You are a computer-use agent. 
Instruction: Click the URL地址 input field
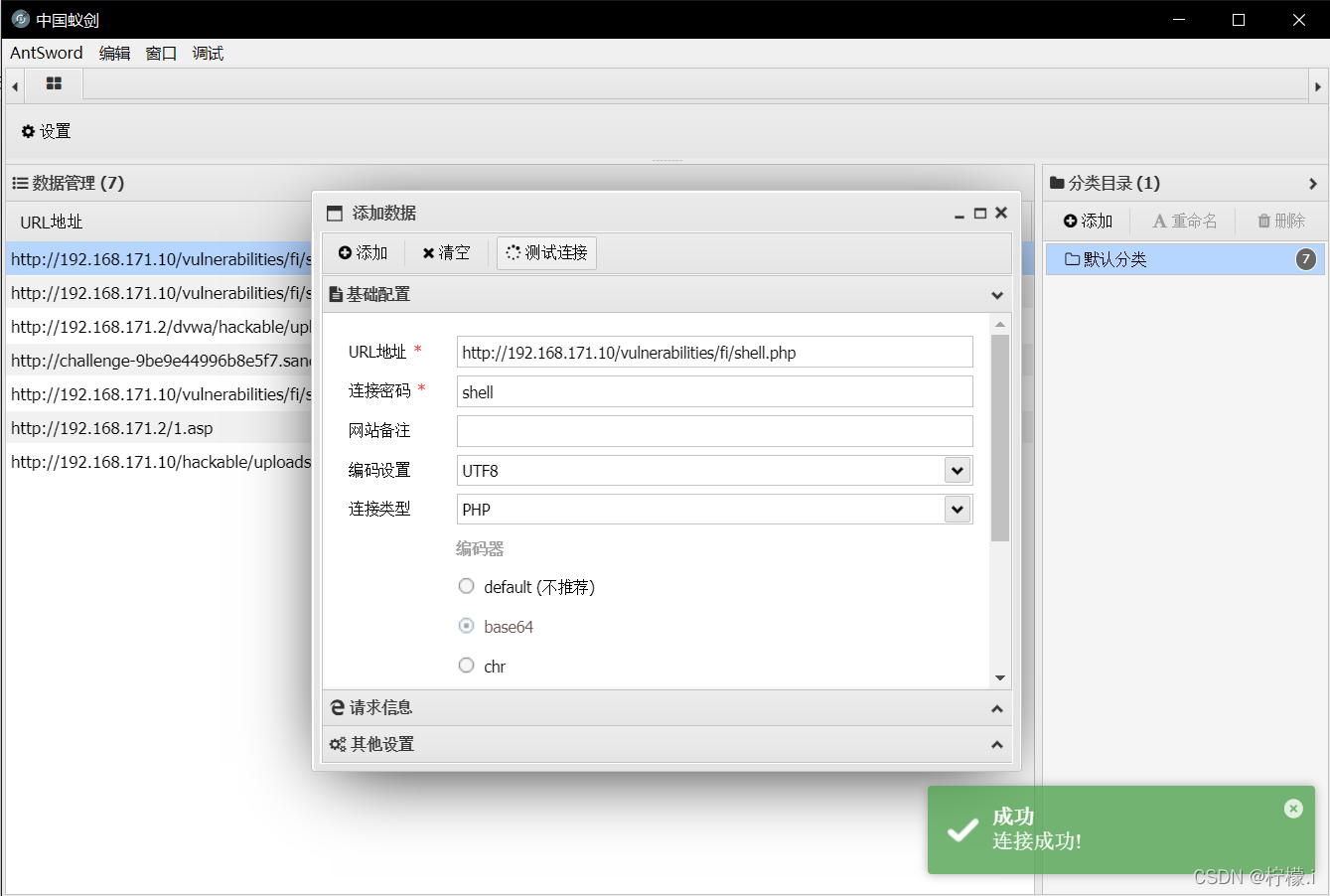[715, 353]
